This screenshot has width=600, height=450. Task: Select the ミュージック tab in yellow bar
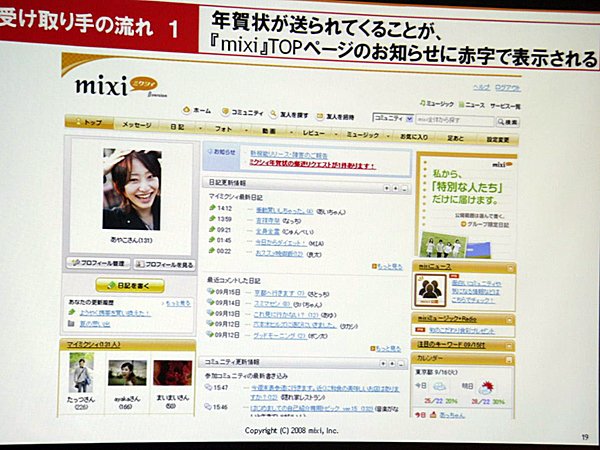click(362, 135)
